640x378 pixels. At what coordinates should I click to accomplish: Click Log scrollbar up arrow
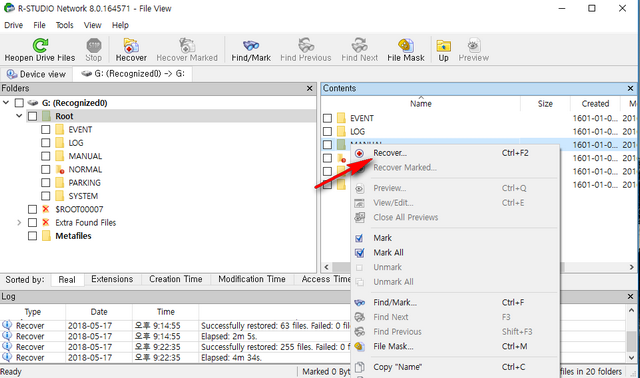tap(631, 311)
